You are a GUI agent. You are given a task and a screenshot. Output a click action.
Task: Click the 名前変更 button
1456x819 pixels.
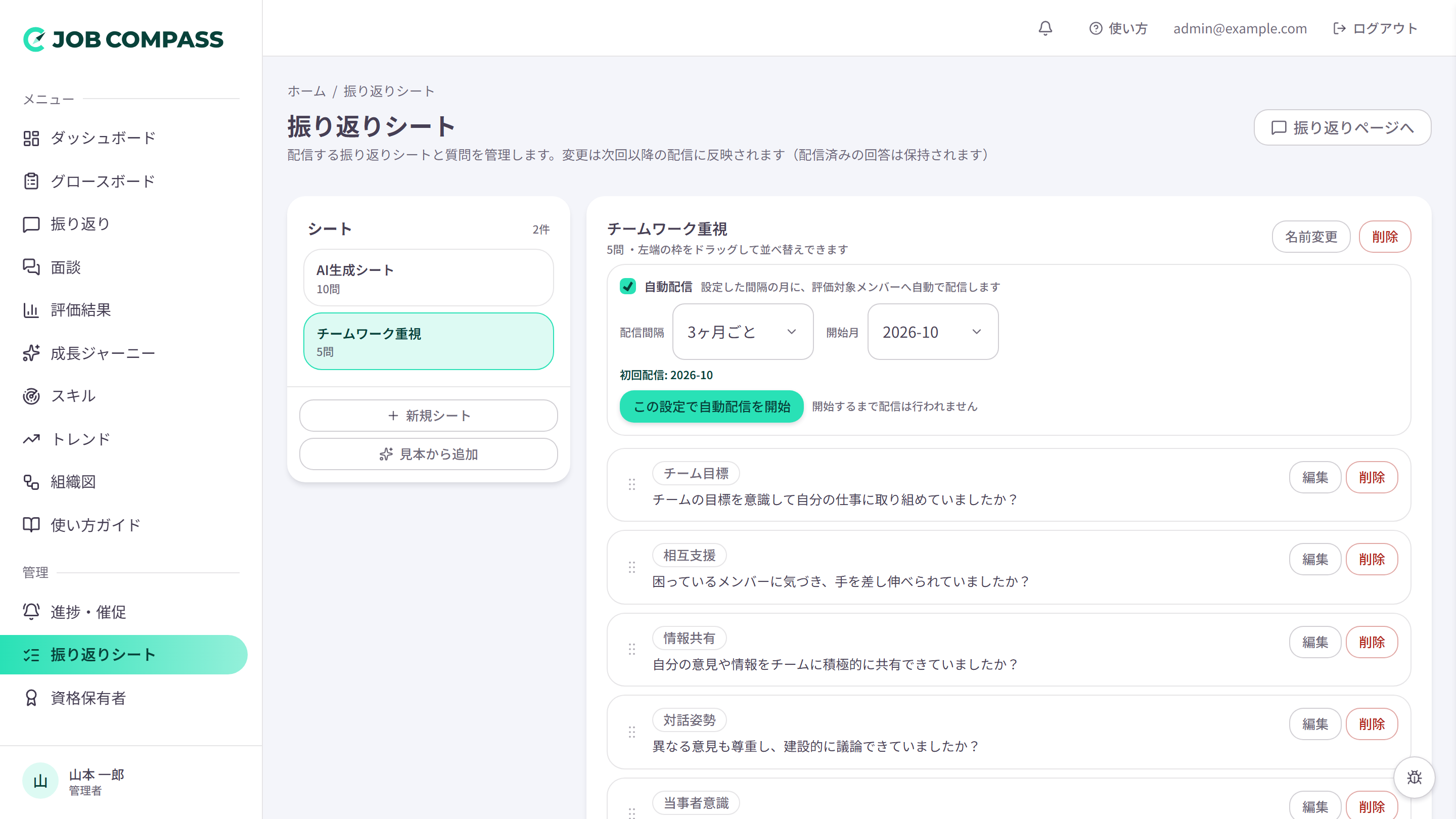(1311, 236)
